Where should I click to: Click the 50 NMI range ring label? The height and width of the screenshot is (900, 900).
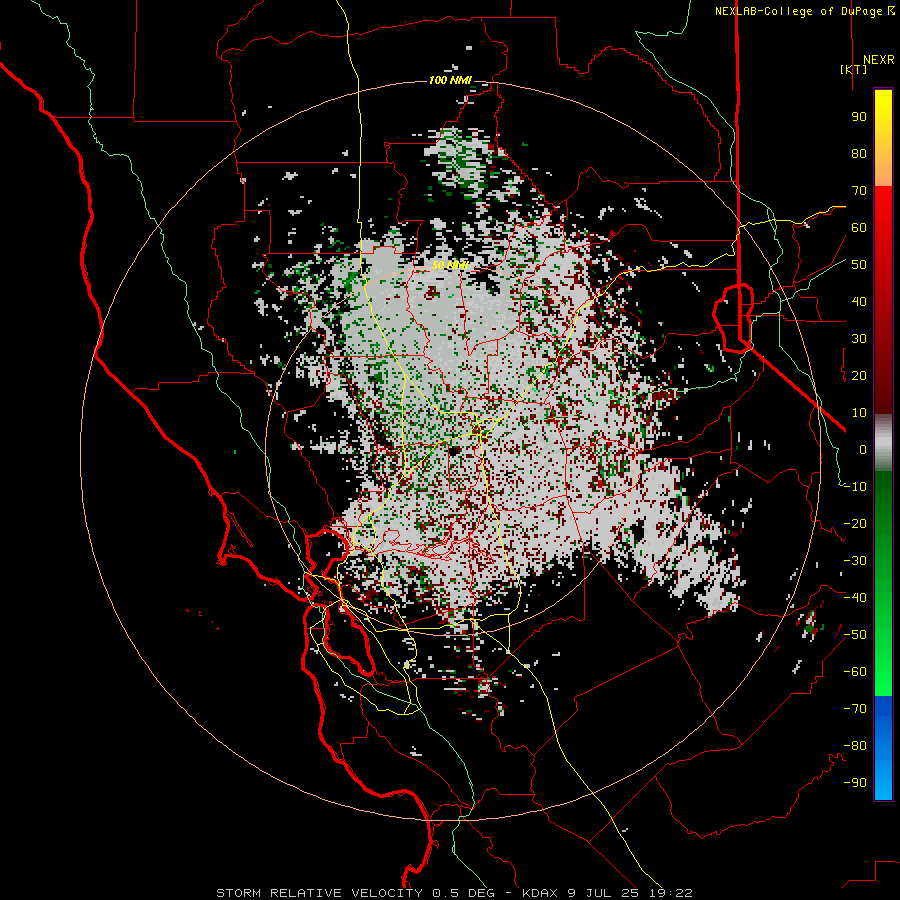point(450,265)
